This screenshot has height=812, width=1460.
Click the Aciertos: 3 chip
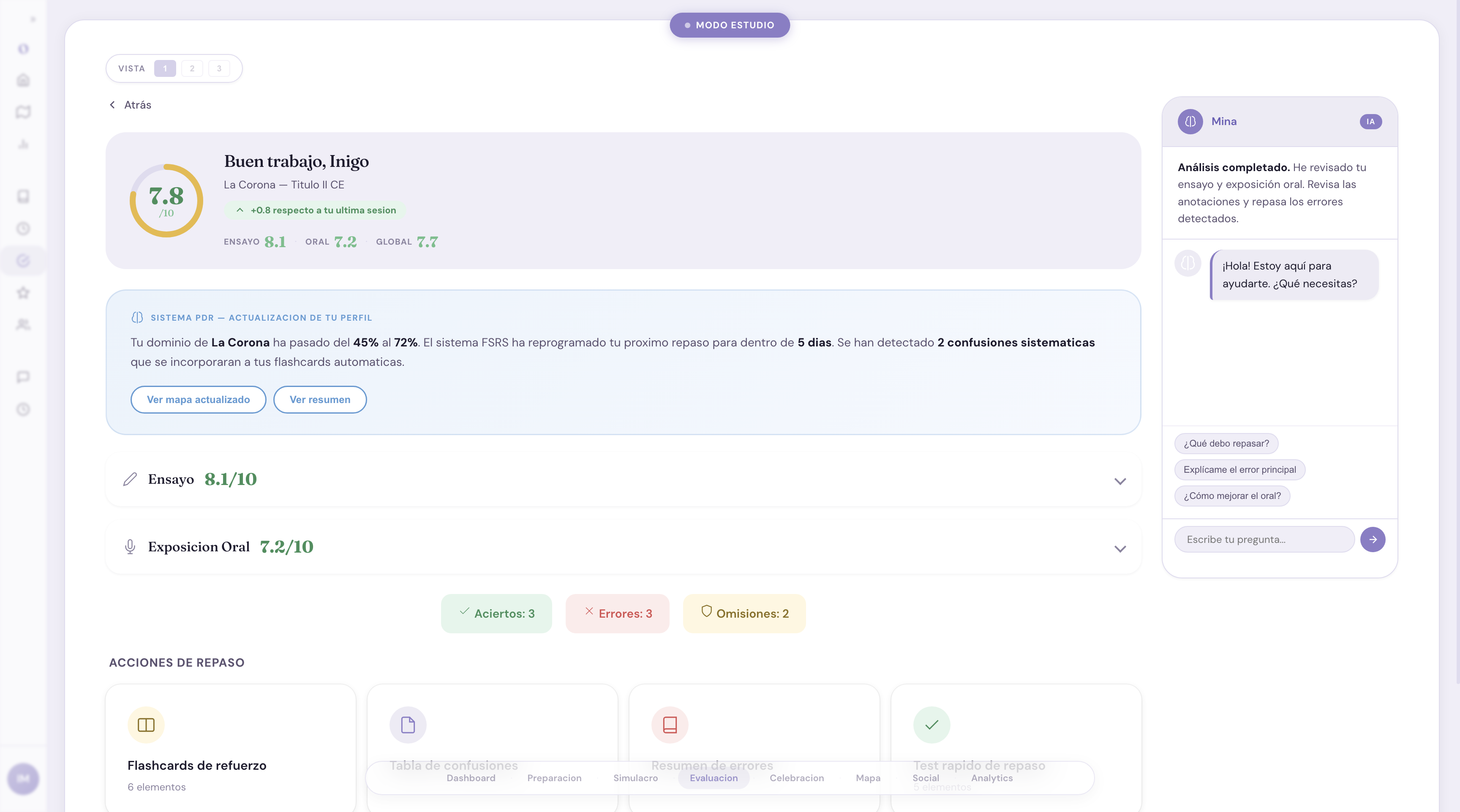click(496, 613)
